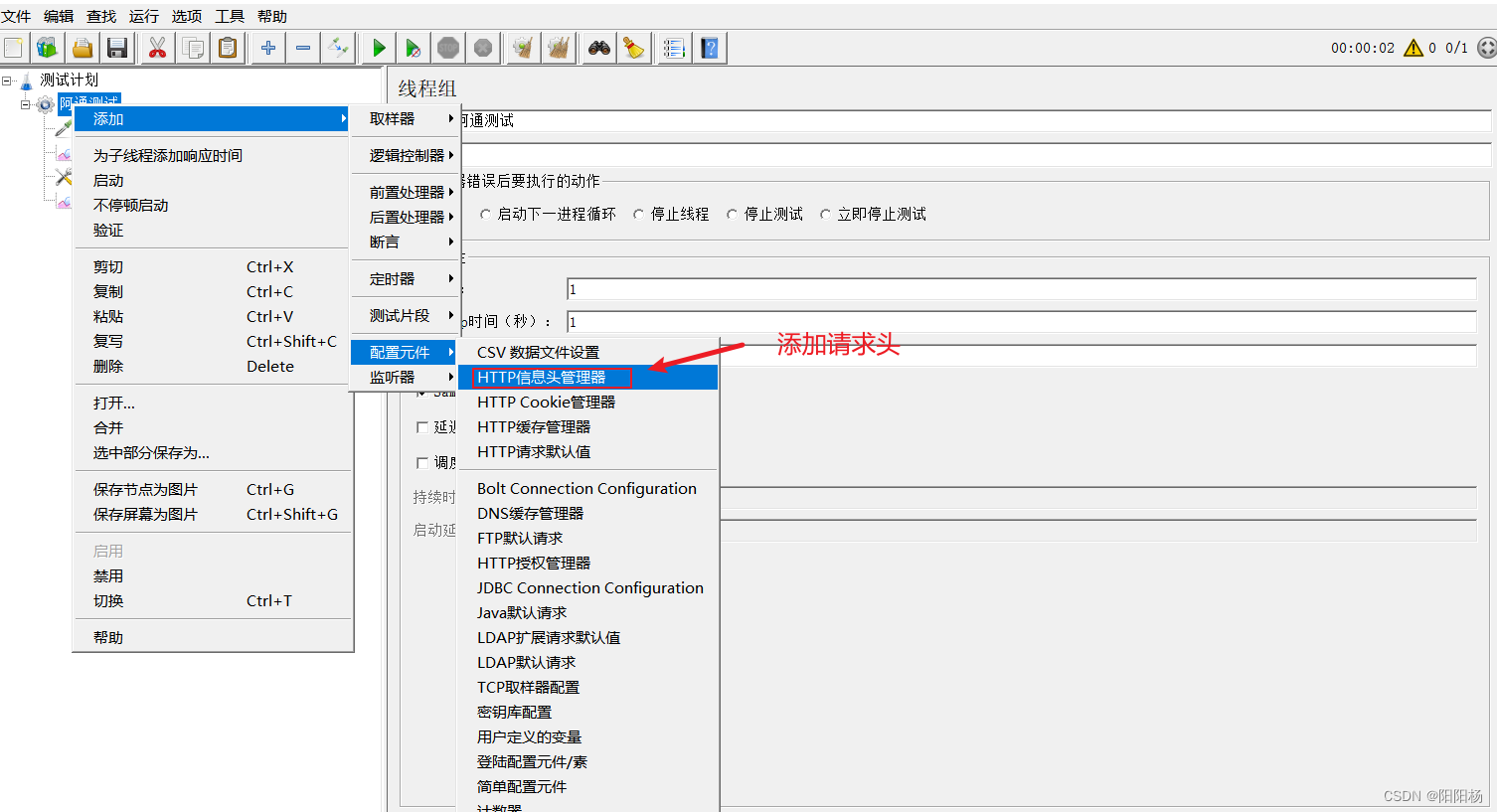Start the test with green play icon
Image resolution: width=1497 pixels, height=812 pixels.
coord(379,48)
